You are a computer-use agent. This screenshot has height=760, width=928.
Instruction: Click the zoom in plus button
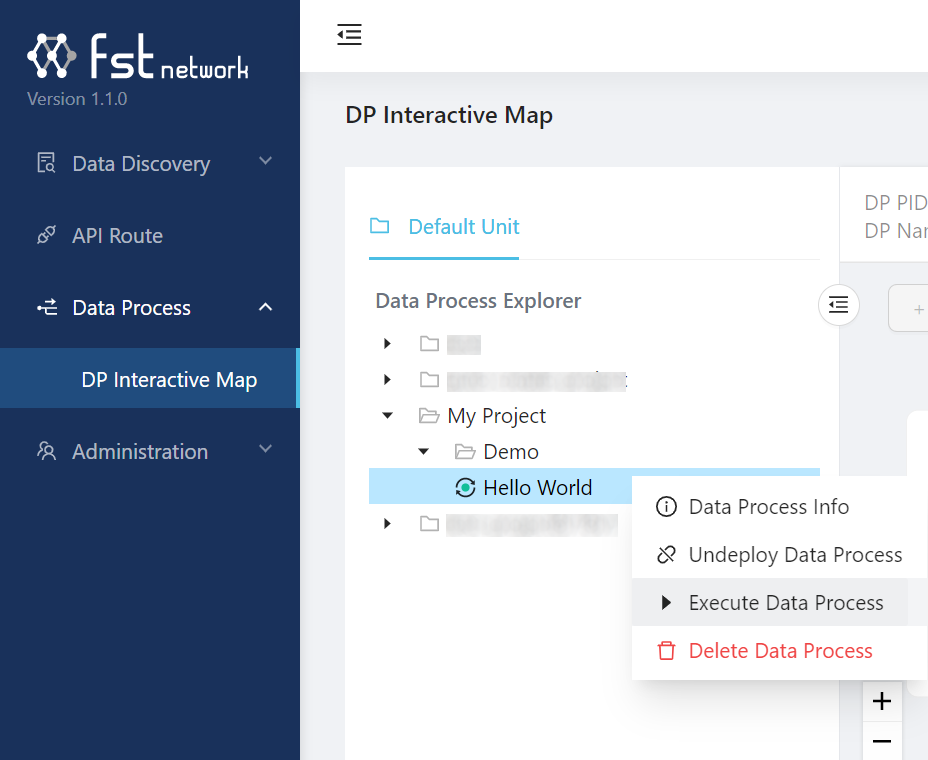coord(882,702)
